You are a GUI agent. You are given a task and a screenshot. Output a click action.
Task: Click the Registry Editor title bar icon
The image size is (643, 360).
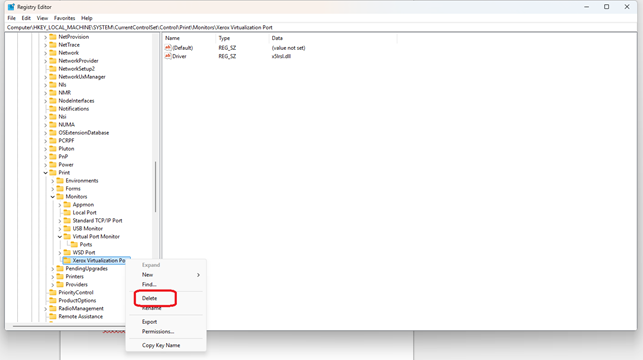pos(11,7)
